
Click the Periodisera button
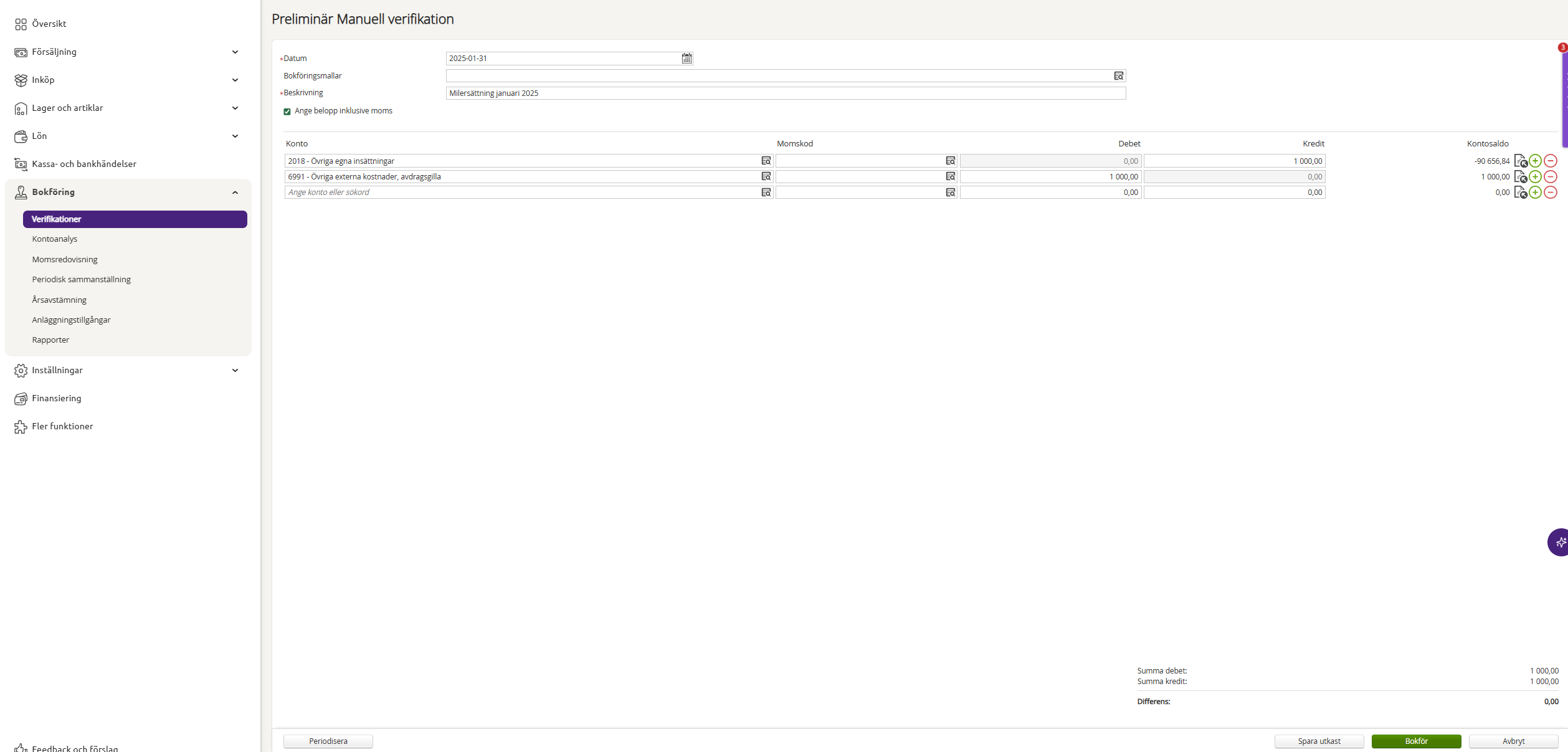(328, 741)
